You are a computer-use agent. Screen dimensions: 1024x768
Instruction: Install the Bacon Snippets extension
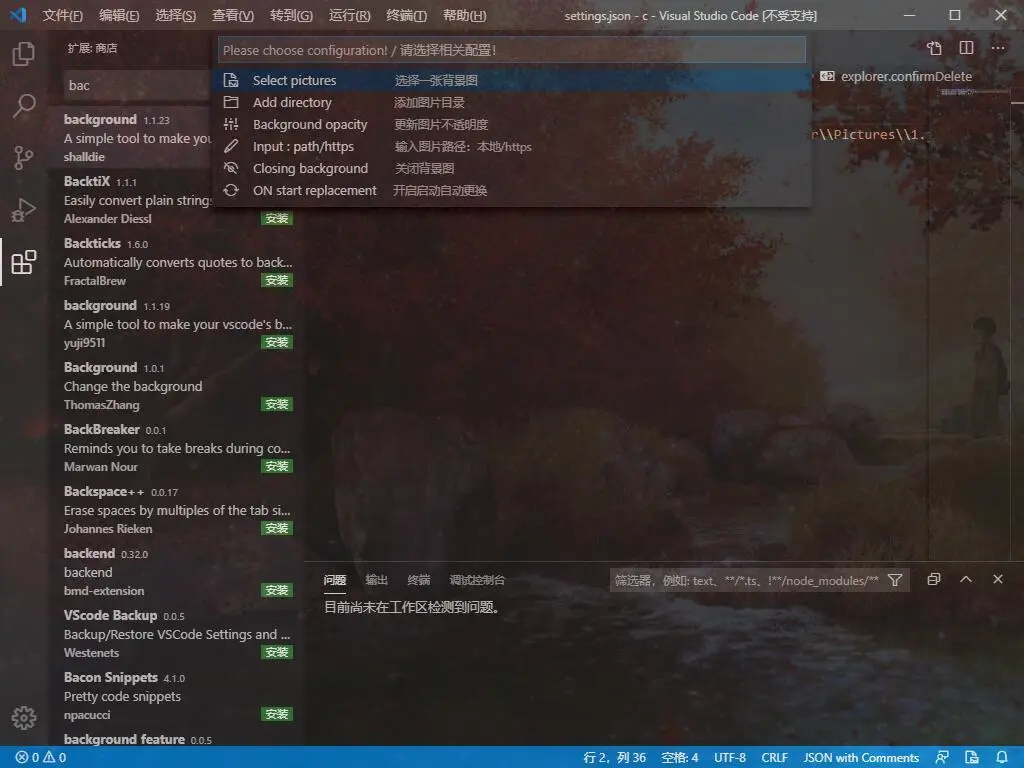[277, 714]
